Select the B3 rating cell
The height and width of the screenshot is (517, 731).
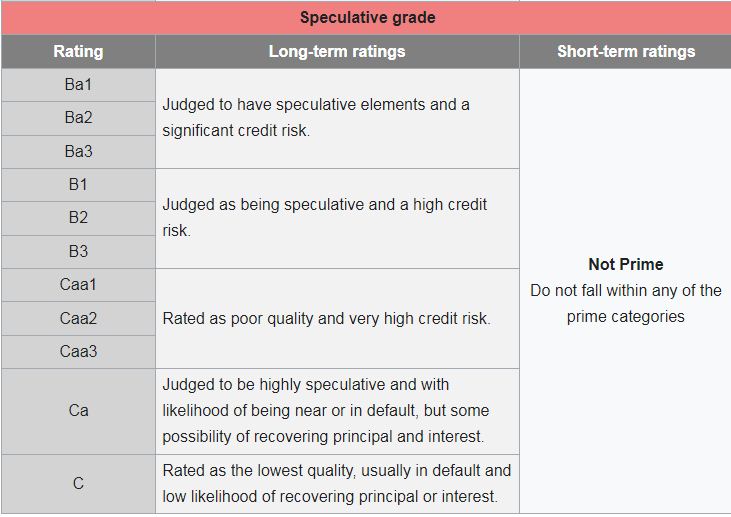click(78, 251)
